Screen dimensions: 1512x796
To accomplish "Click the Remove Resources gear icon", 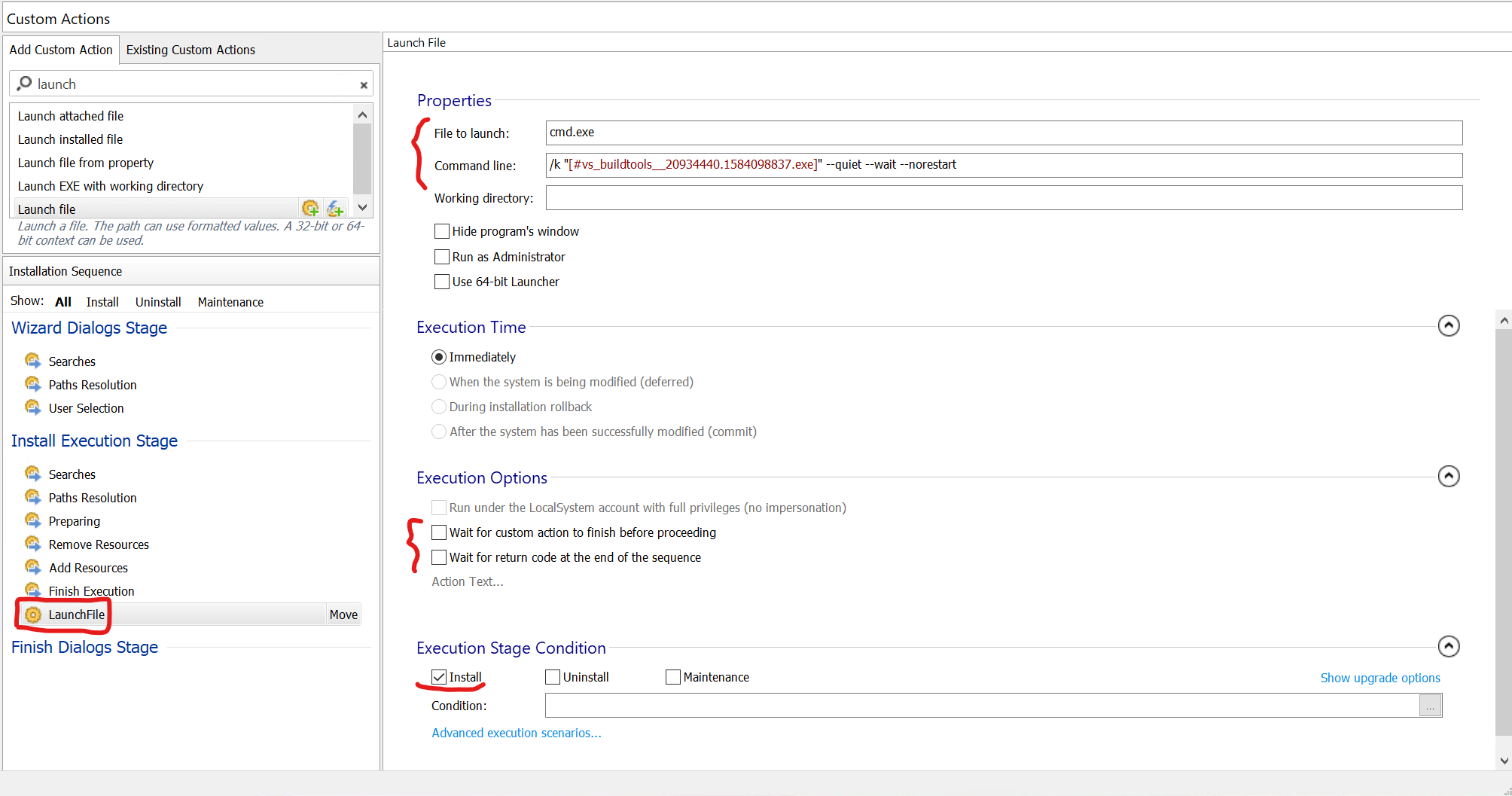I will point(32,544).
